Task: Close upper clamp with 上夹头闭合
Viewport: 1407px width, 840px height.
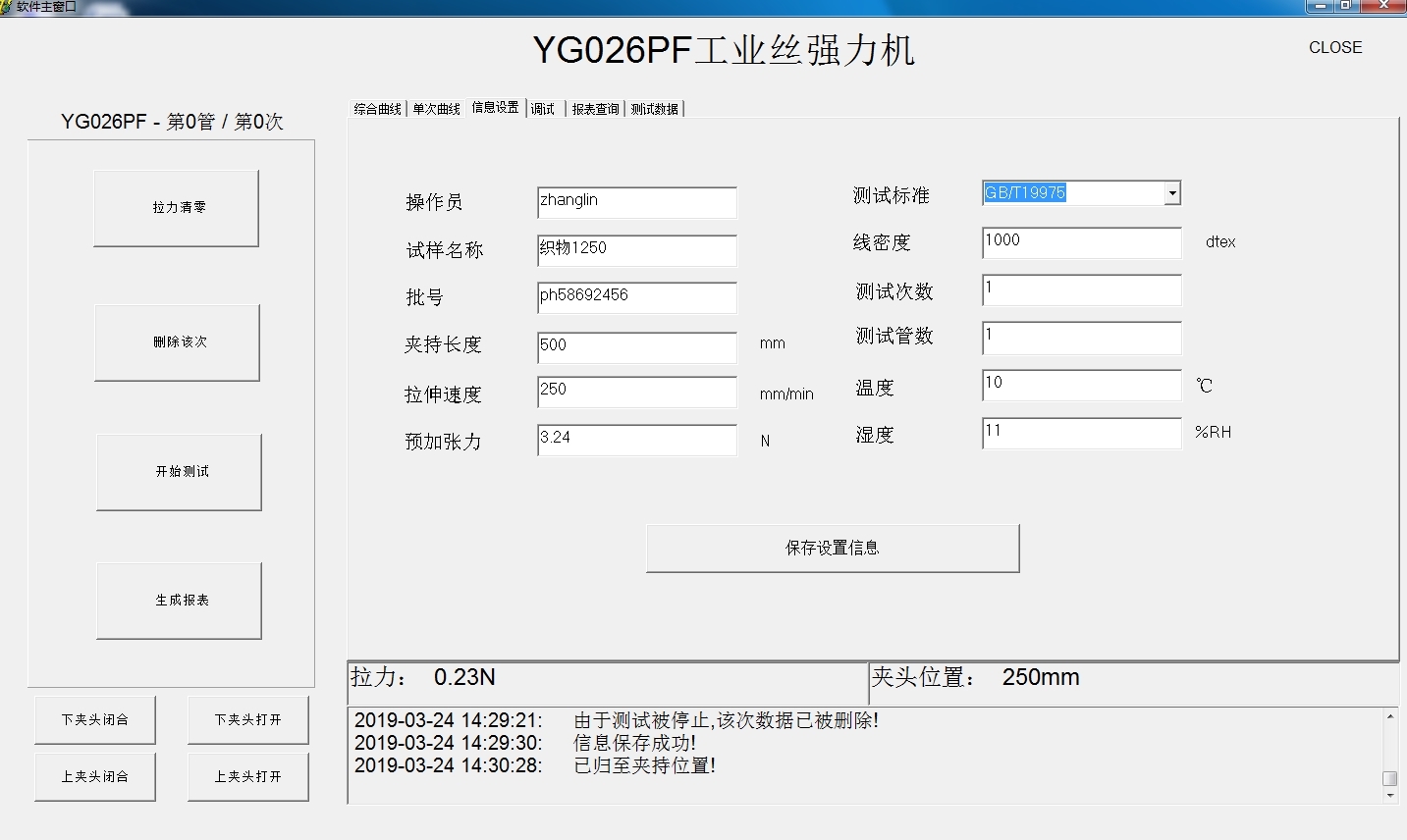Action: coord(95,777)
